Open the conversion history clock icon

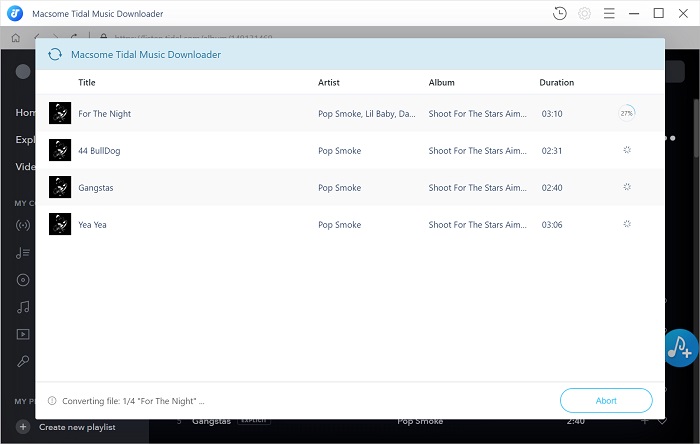click(559, 13)
